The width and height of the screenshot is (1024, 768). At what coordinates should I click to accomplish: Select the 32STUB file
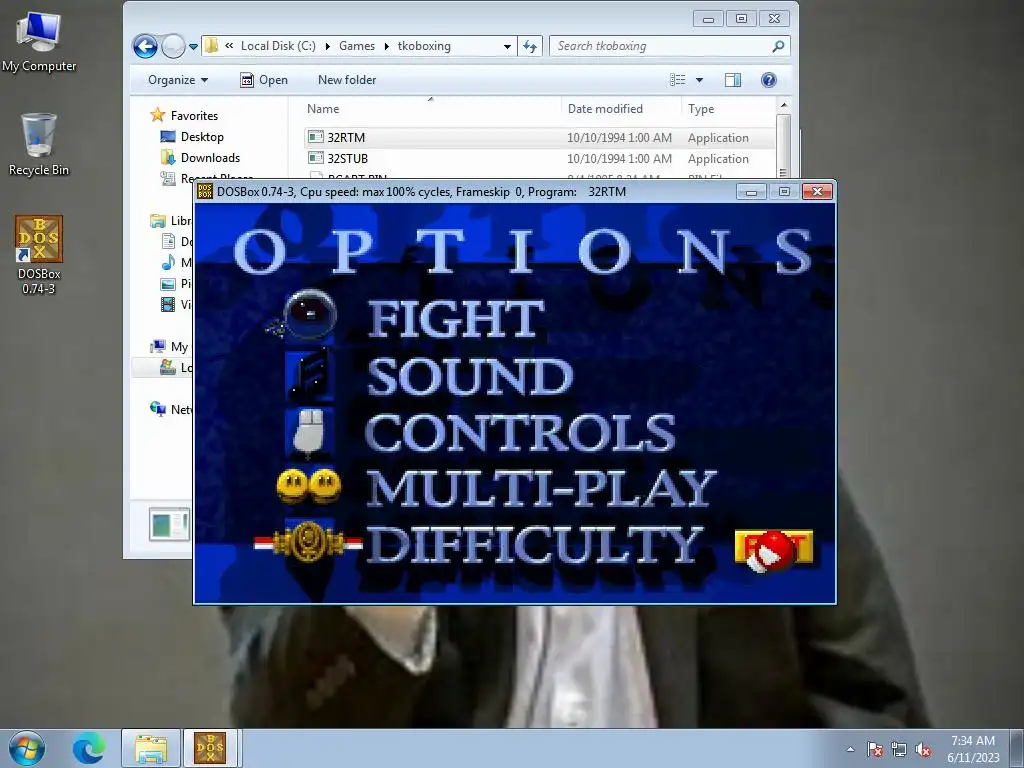[x=347, y=158]
